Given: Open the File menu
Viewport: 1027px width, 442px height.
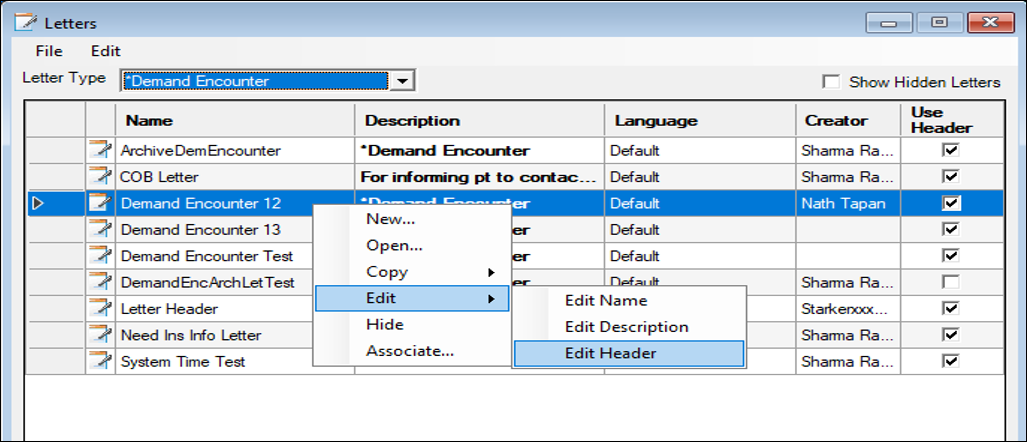Looking at the screenshot, I should pos(48,51).
